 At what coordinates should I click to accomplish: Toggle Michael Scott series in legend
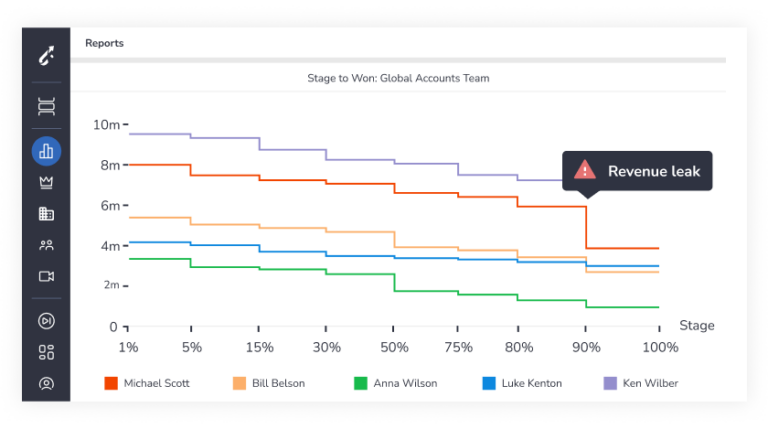click(x=147, y=383)
